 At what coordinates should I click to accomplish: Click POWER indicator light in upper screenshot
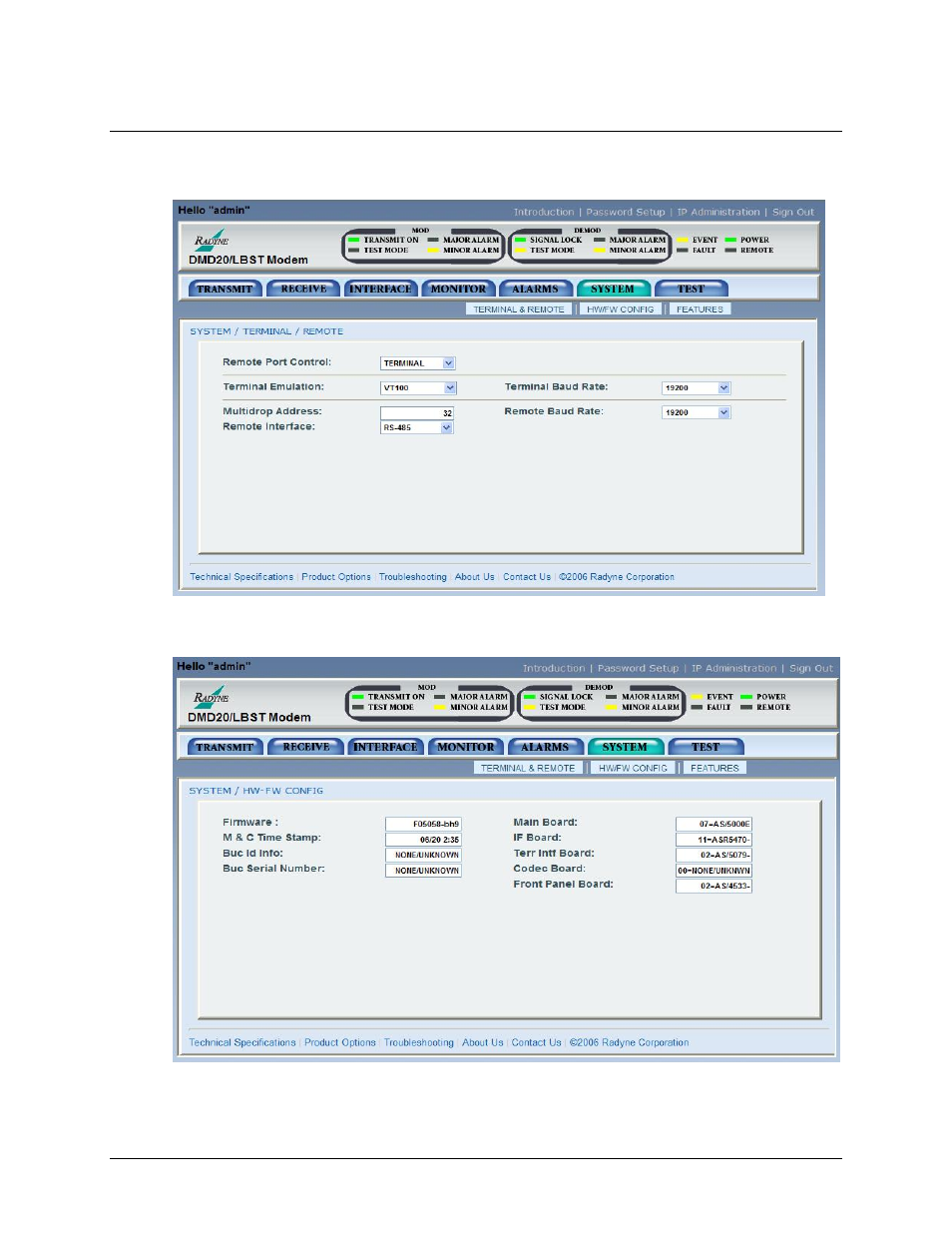tap(730, 240)
